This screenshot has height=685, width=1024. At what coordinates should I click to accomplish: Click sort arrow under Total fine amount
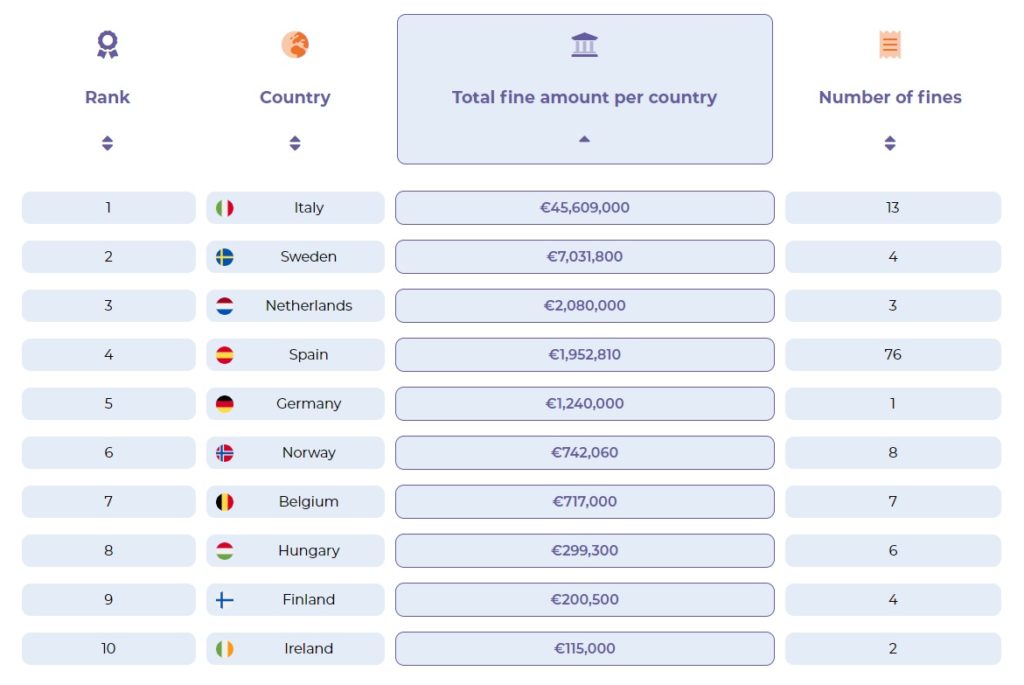[x=584, y=139]
